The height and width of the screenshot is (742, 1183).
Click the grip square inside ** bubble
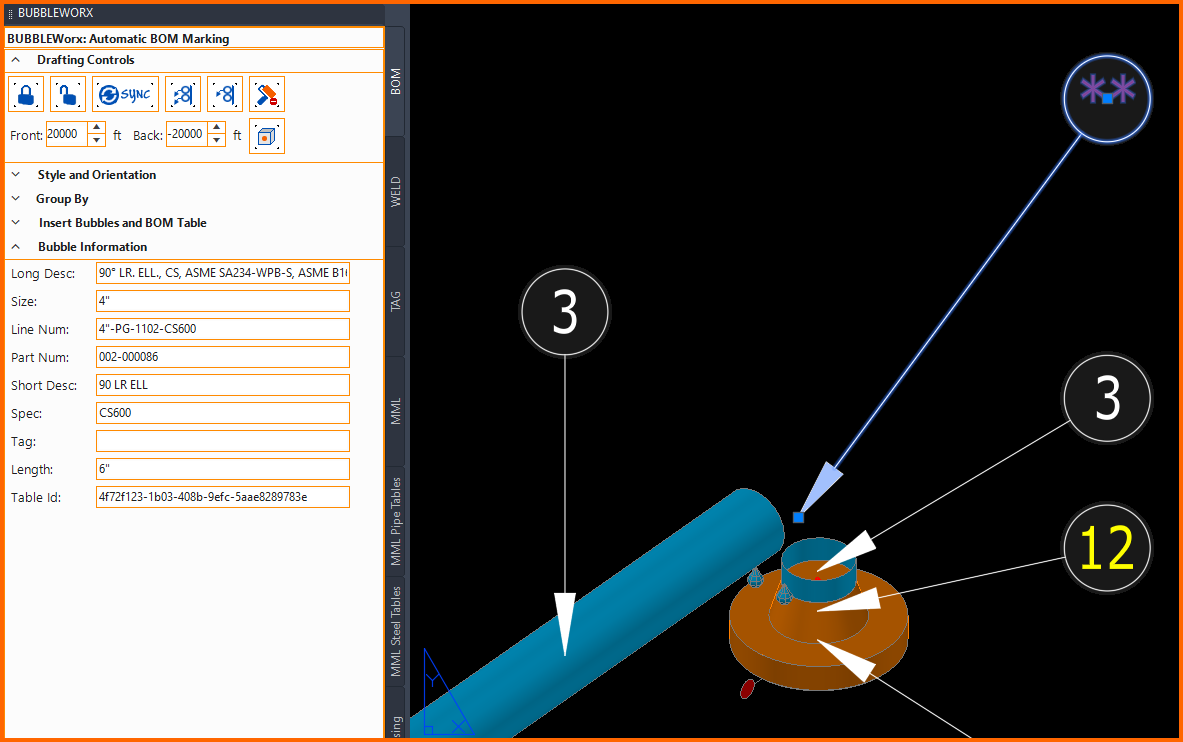(1107, 98)
